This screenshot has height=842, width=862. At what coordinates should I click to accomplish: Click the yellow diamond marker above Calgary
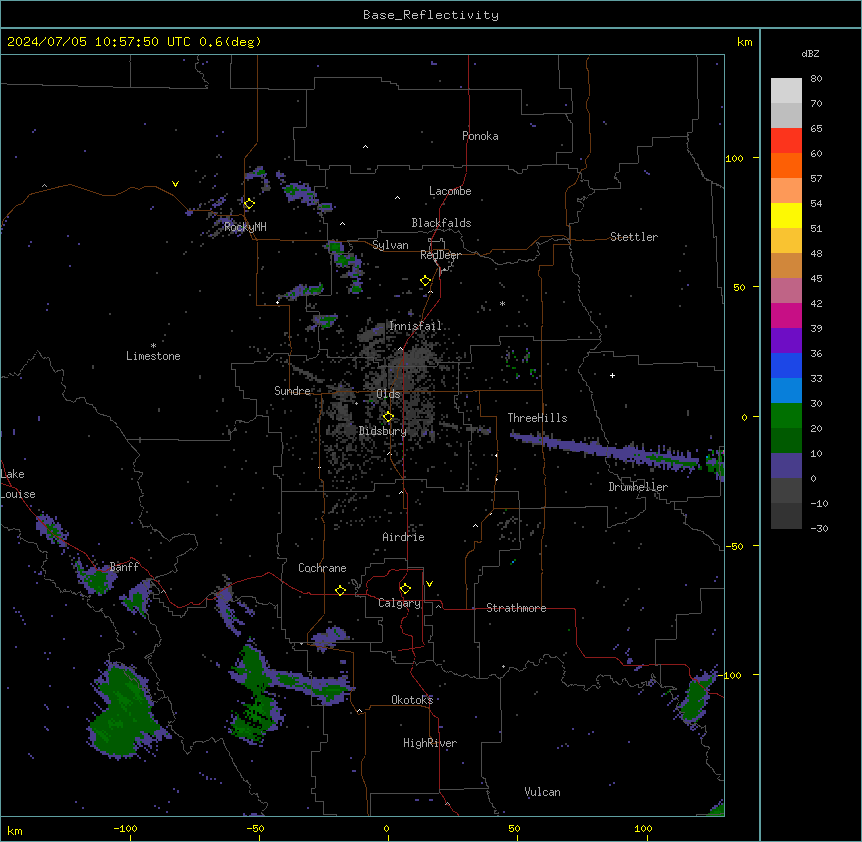[405, 589]
